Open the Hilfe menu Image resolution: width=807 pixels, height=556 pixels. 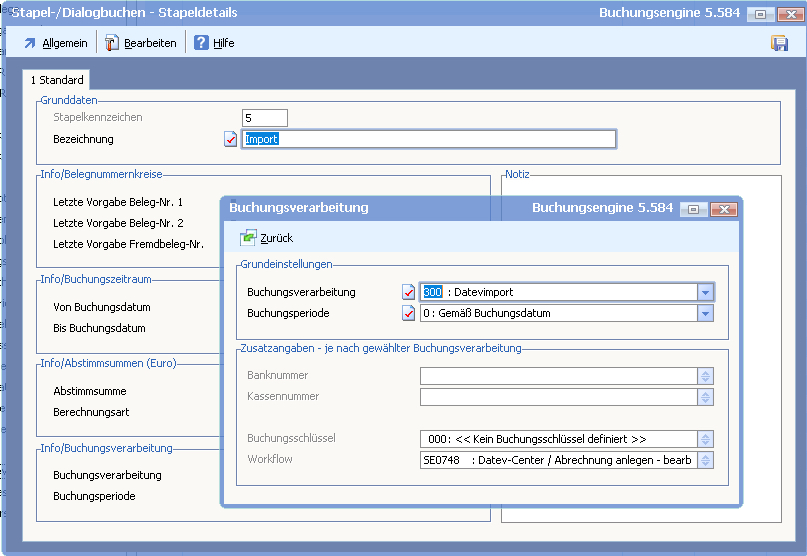[x=223, y=43]
